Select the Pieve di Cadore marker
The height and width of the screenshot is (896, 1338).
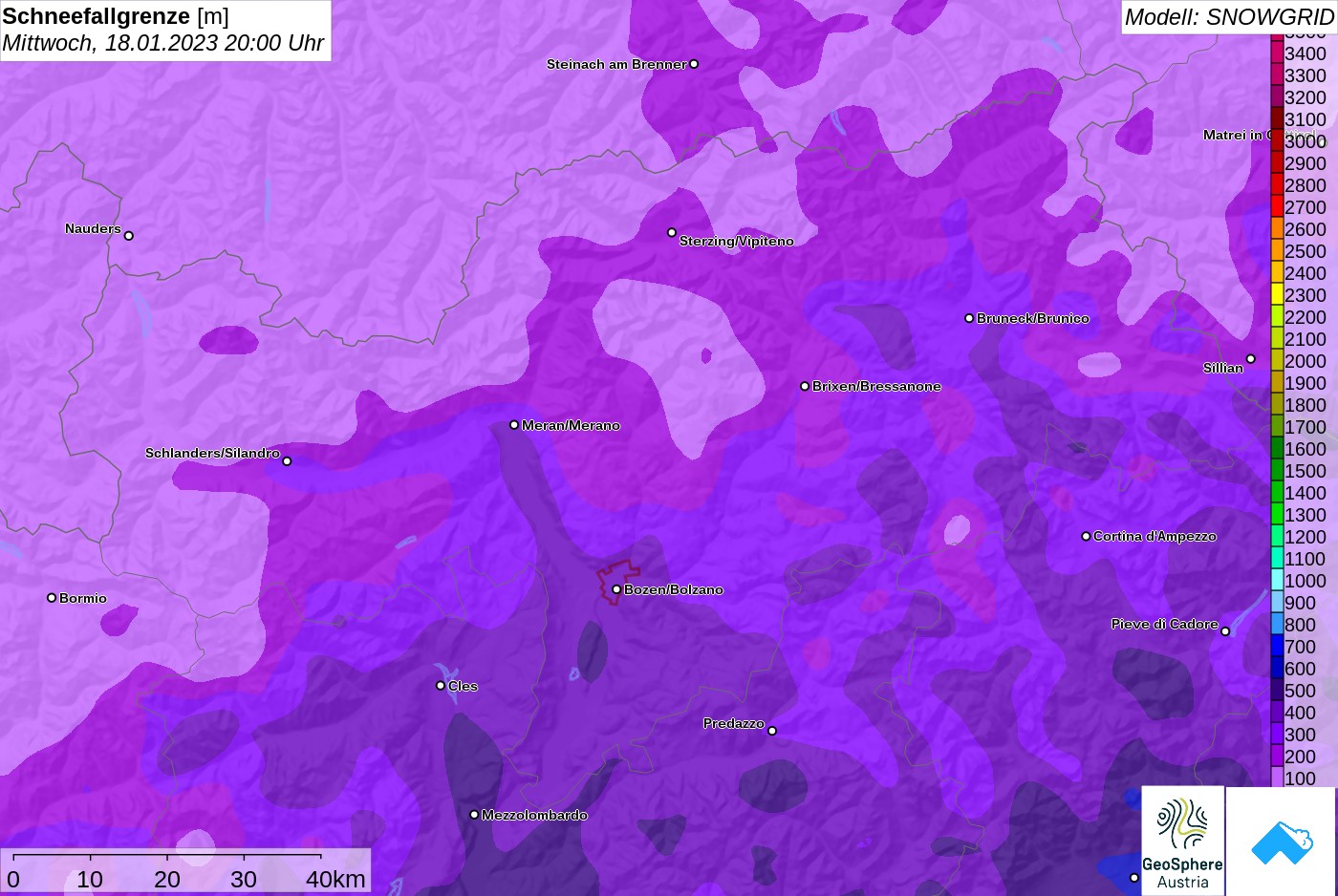coord(1225,631)
